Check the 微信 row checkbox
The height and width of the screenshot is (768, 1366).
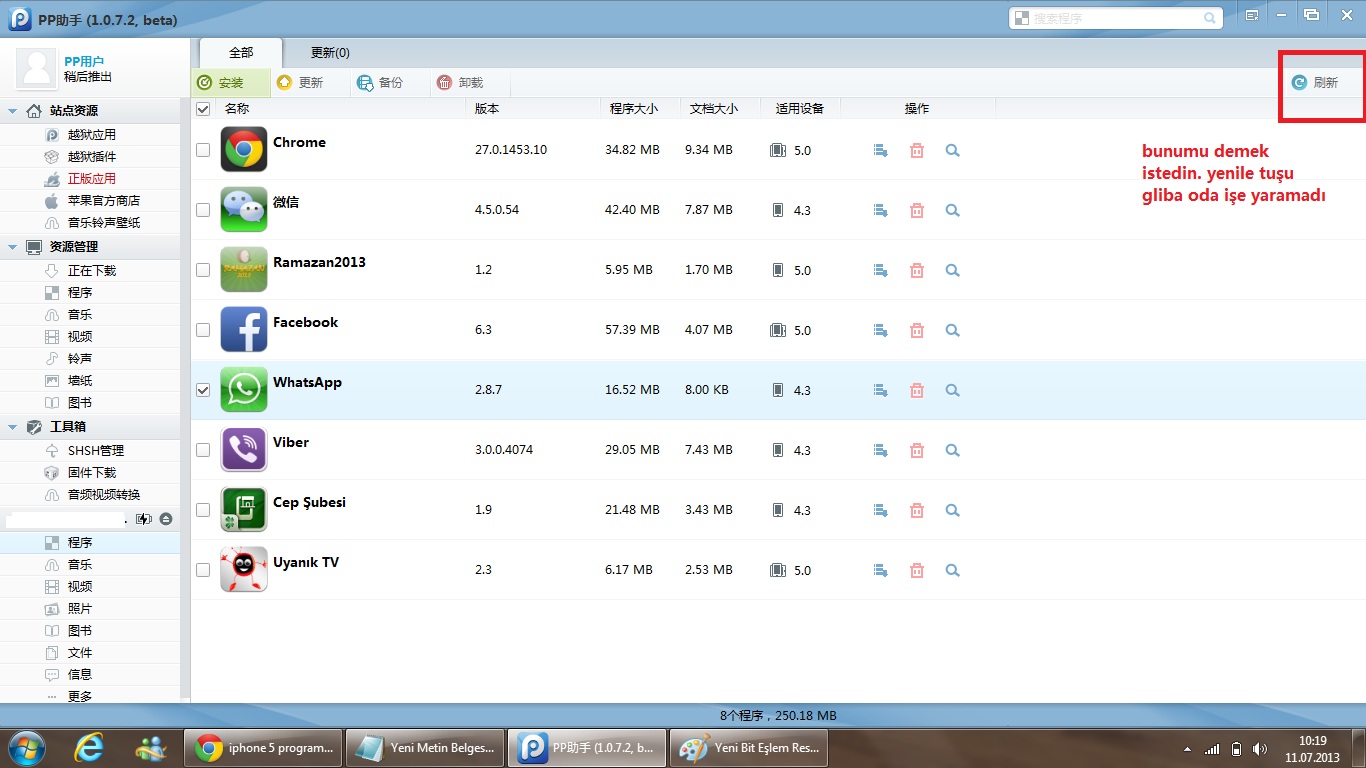pyautogui.click(x=203, y=210)
